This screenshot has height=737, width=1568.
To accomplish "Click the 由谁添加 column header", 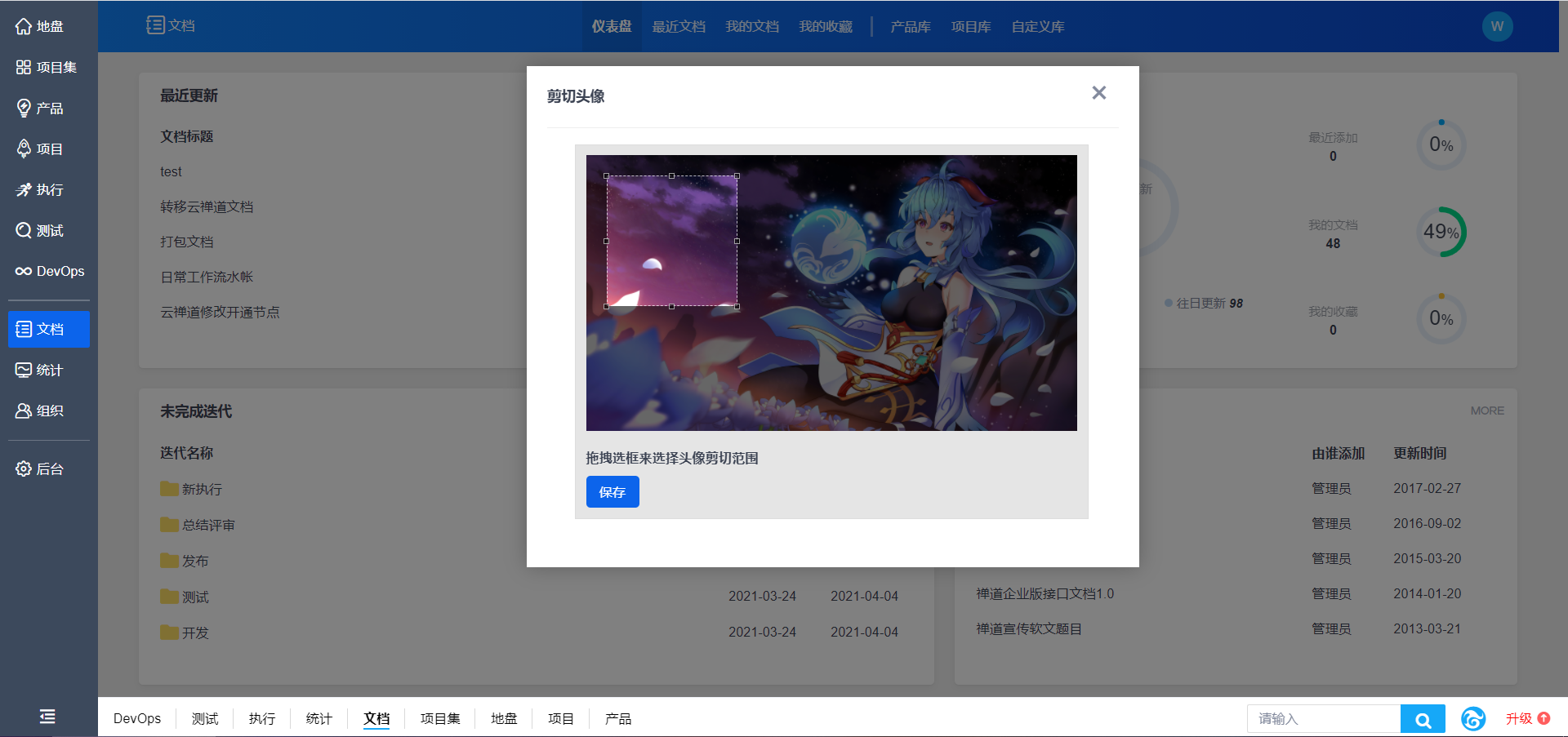I will coord(1339,453).
